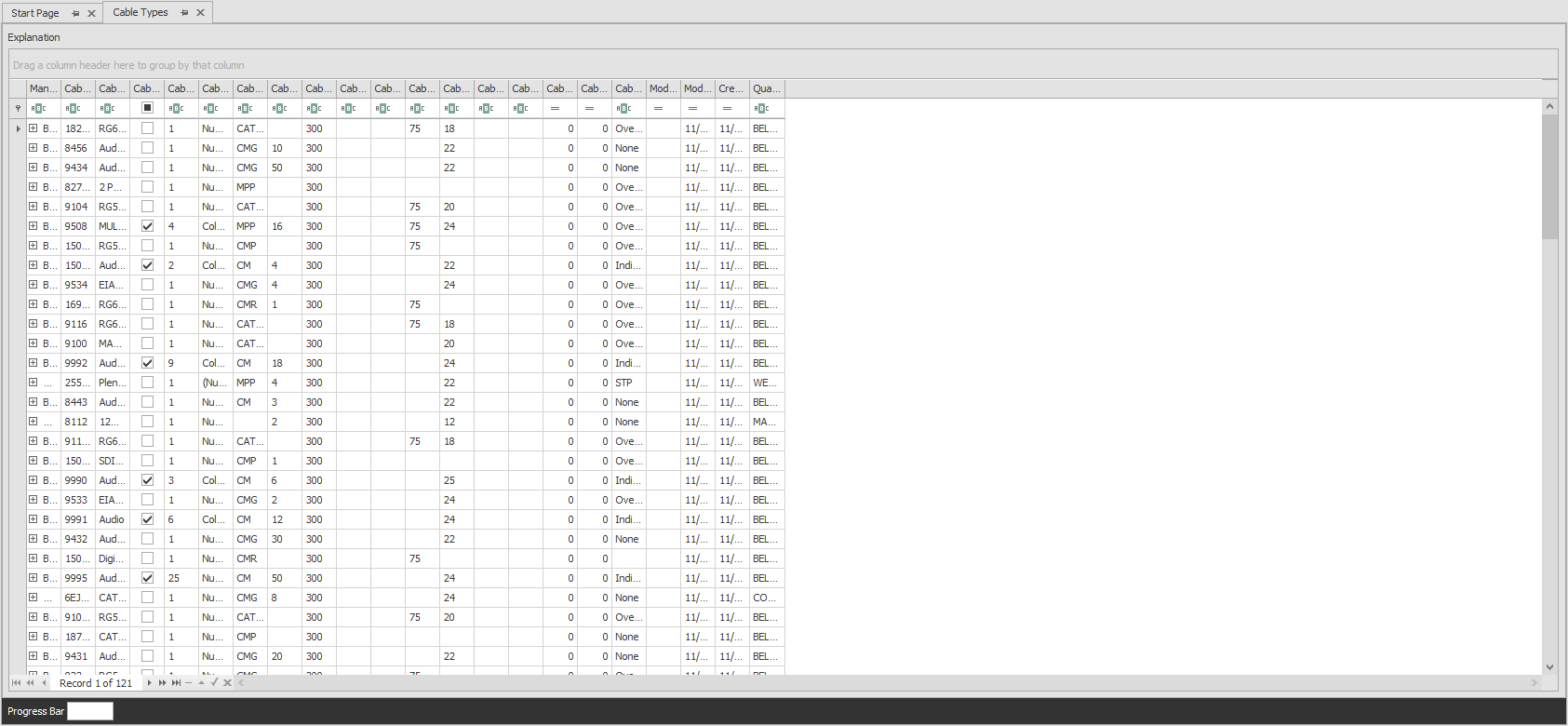This screenshot has width=1568, height=726.
Task: Uncheck the box in the 9992 row
Action: 147,363
